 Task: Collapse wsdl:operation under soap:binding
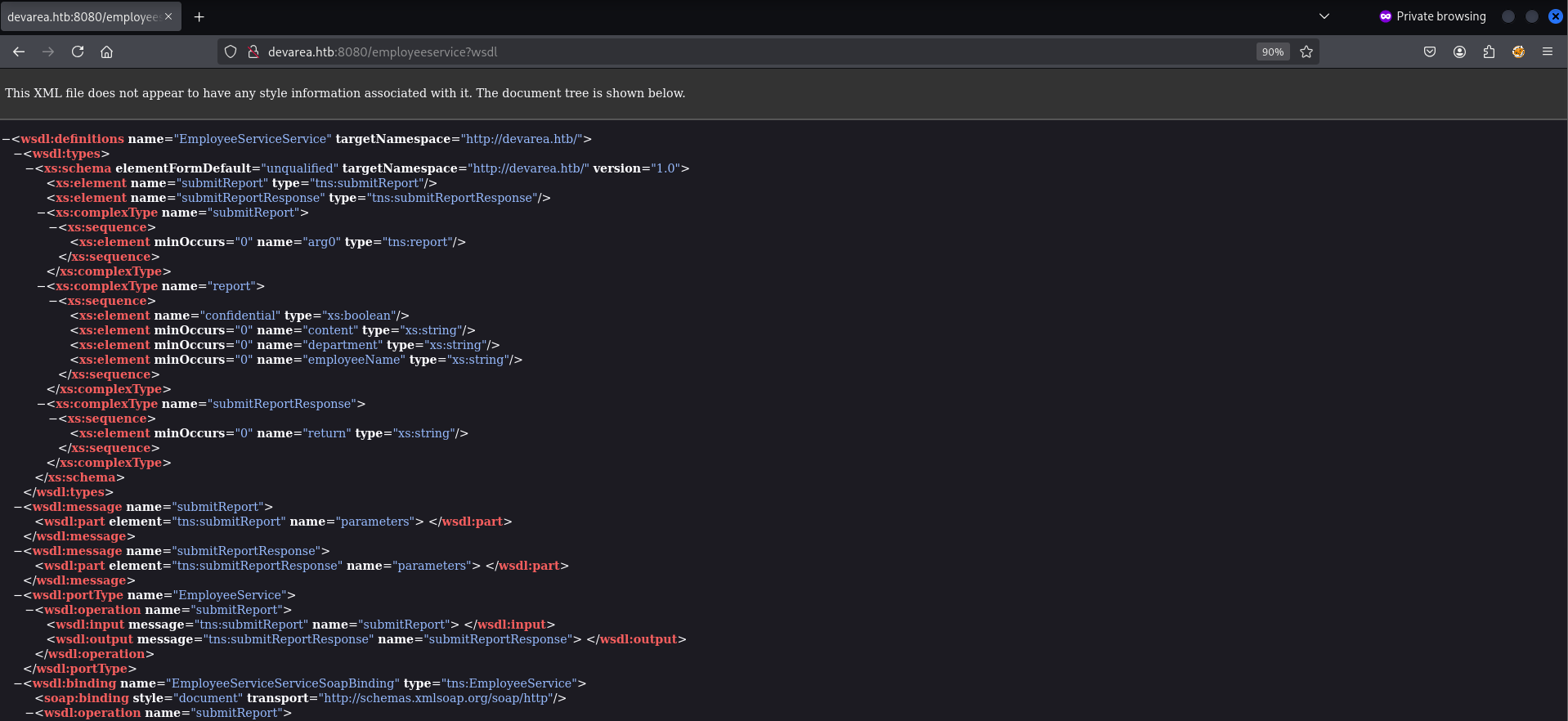(x=29, y=713)
